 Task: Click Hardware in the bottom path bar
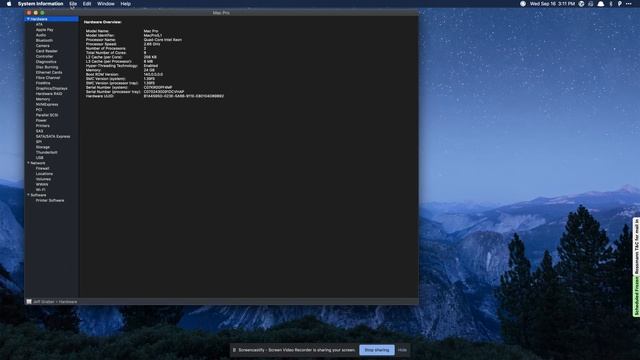[68, 302]
